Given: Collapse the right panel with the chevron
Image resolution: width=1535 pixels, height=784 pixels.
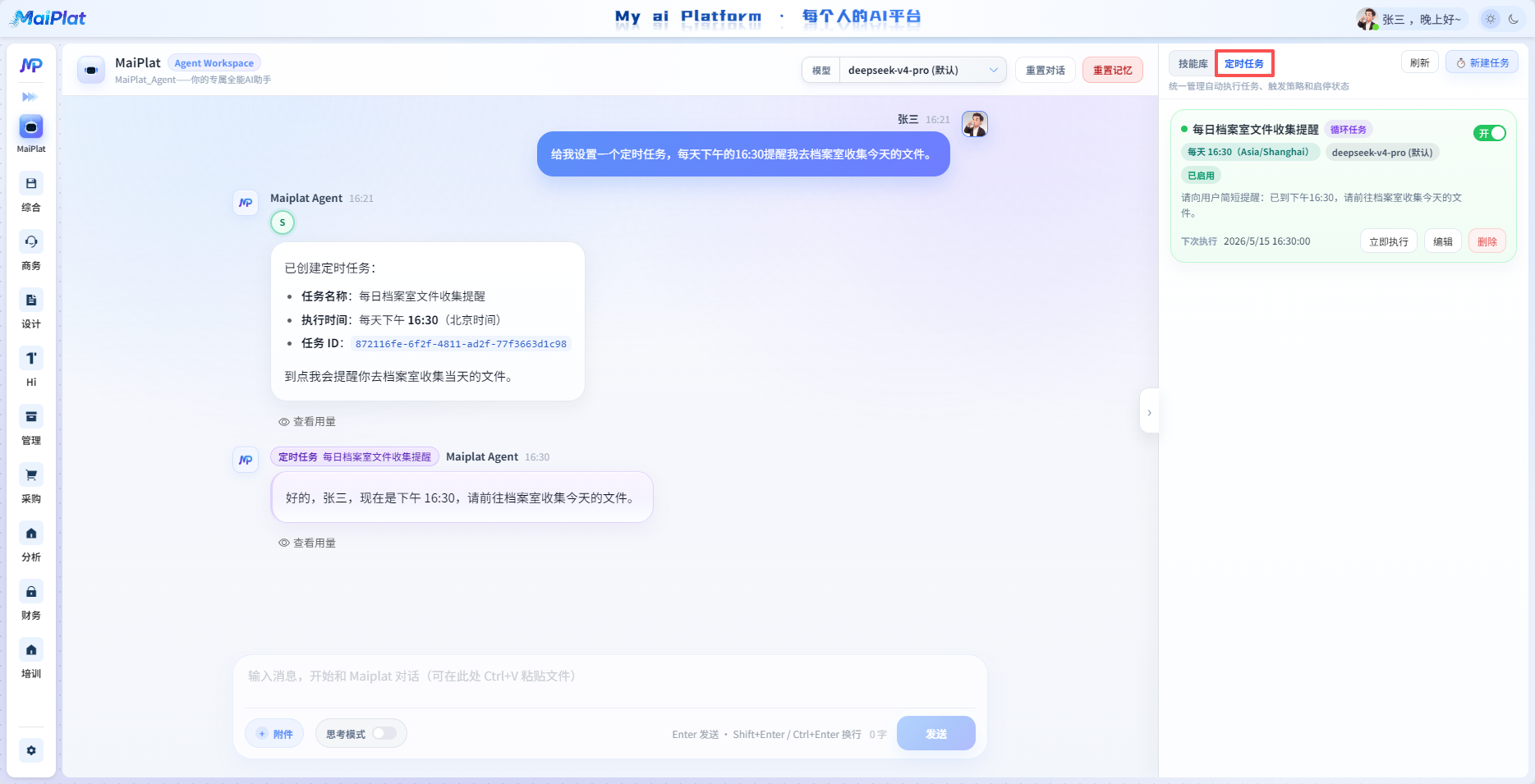Looking at the screenshot, I should [1149, 412].
